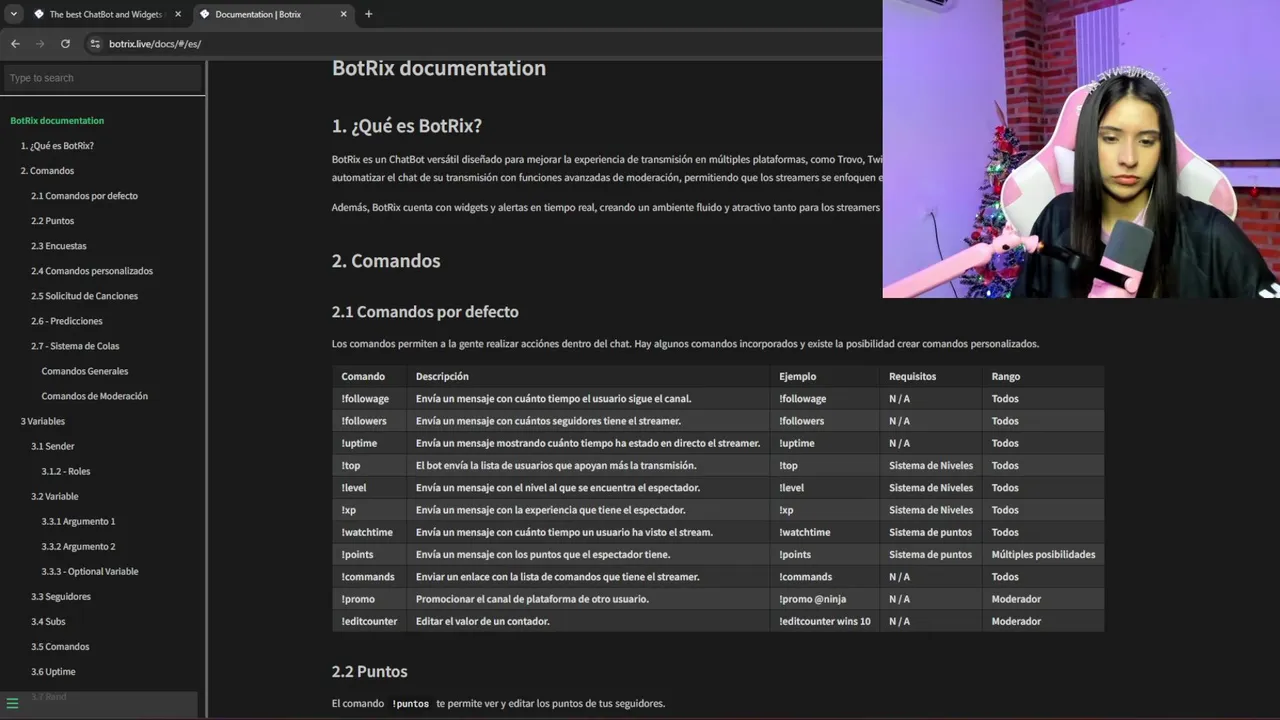
Task: Click the Múltiples posibilidades range cell
Action: click(x=1043, y=554)
